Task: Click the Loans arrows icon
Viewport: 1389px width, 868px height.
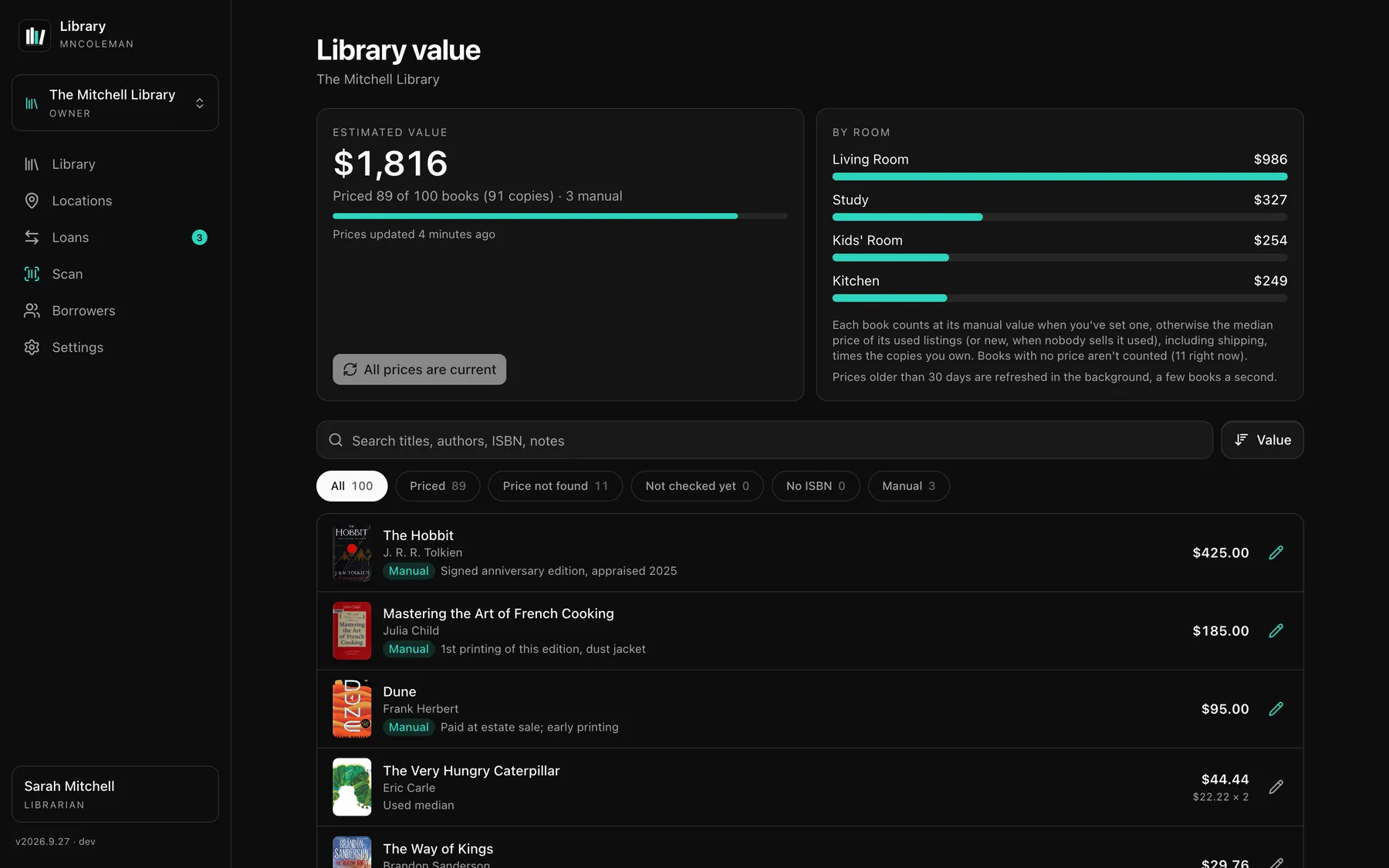Action: click(x=32, y=238)
